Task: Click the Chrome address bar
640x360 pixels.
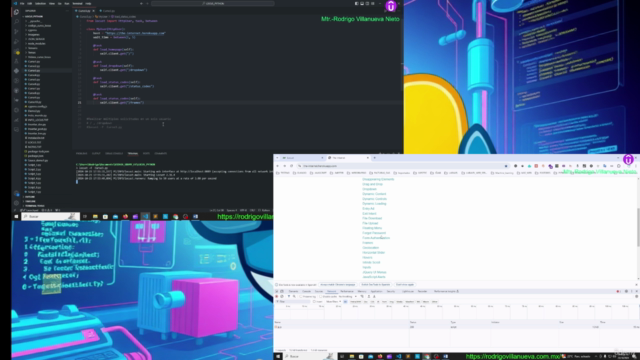Action: (402, 166)
